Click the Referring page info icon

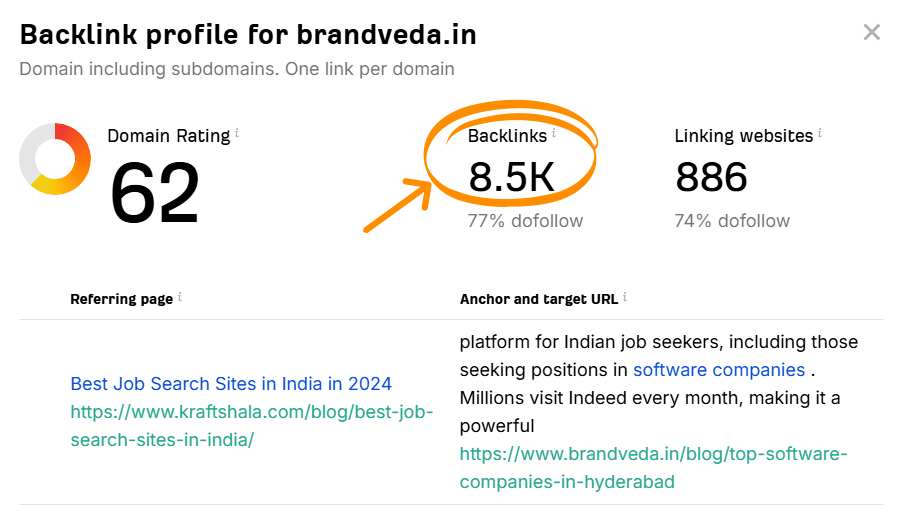180,298
